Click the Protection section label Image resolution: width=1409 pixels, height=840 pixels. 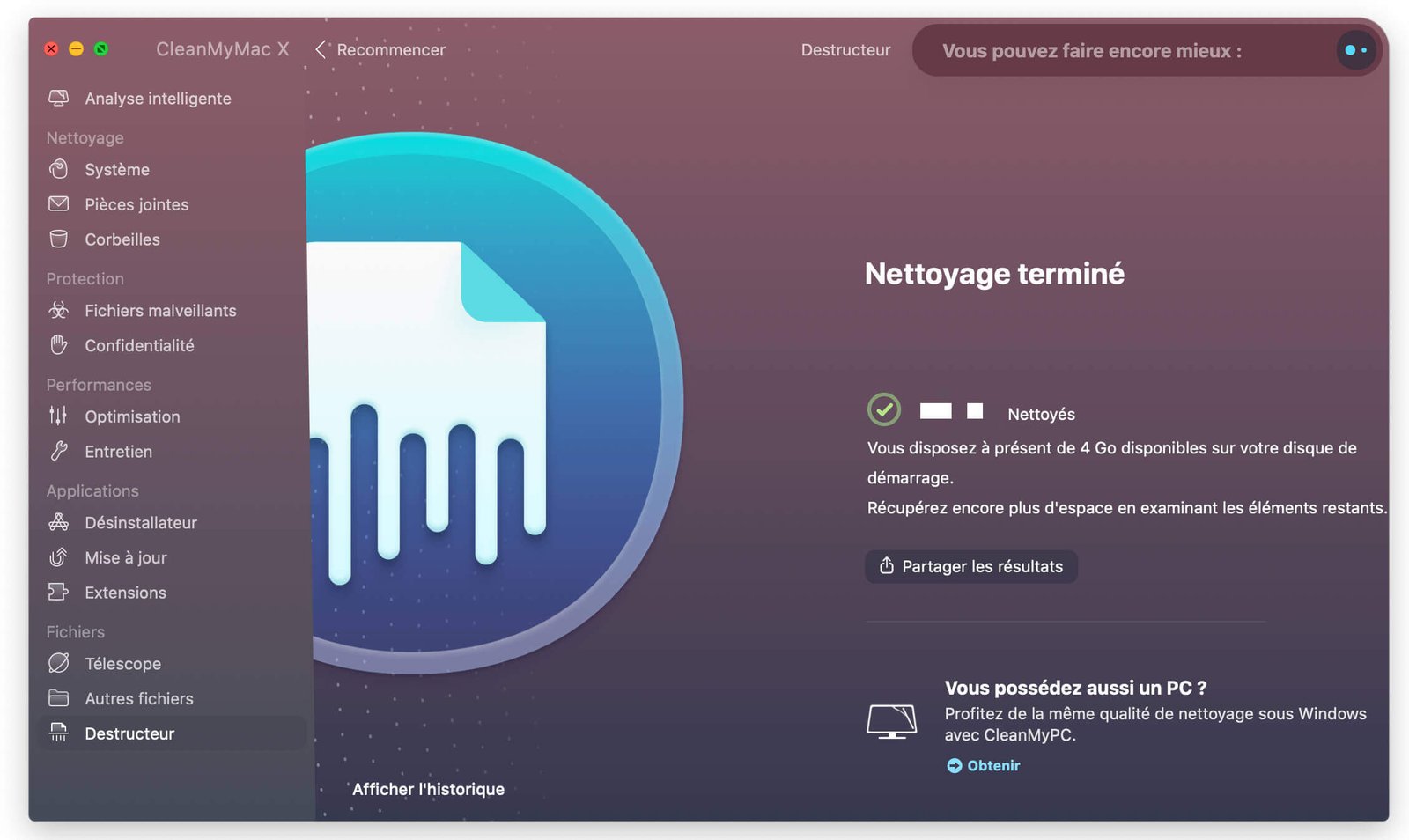coord(85,279)
